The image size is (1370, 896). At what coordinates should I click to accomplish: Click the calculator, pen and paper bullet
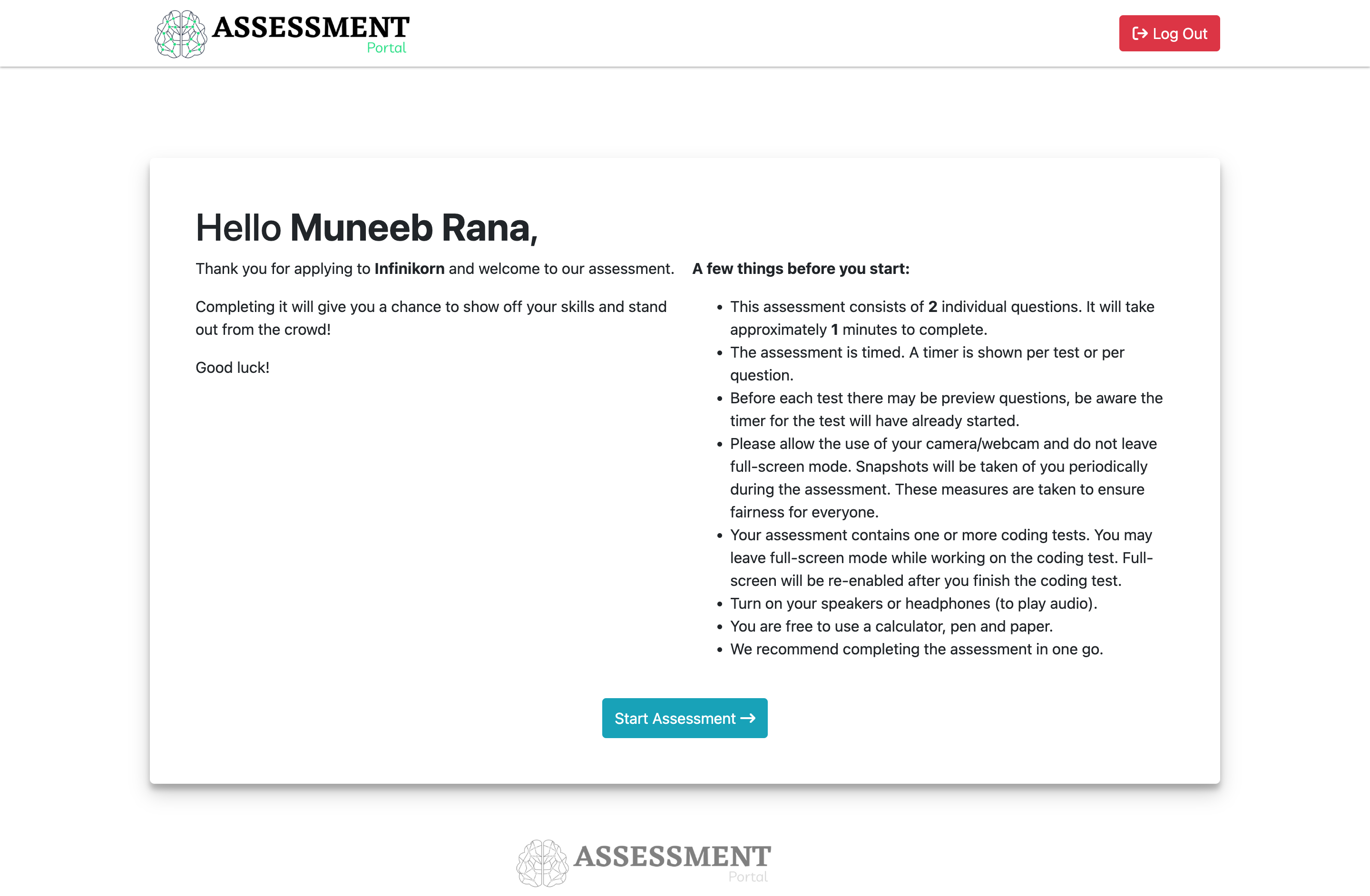pos(891,626)
